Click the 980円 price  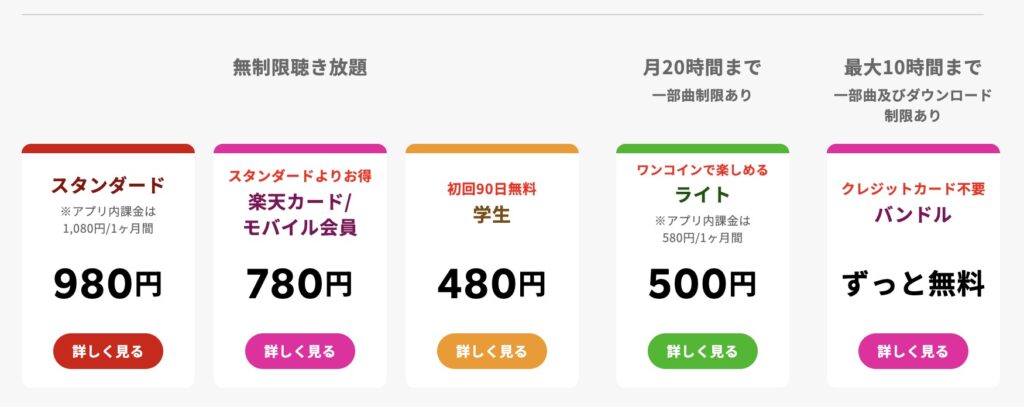(x=108, y=285)
